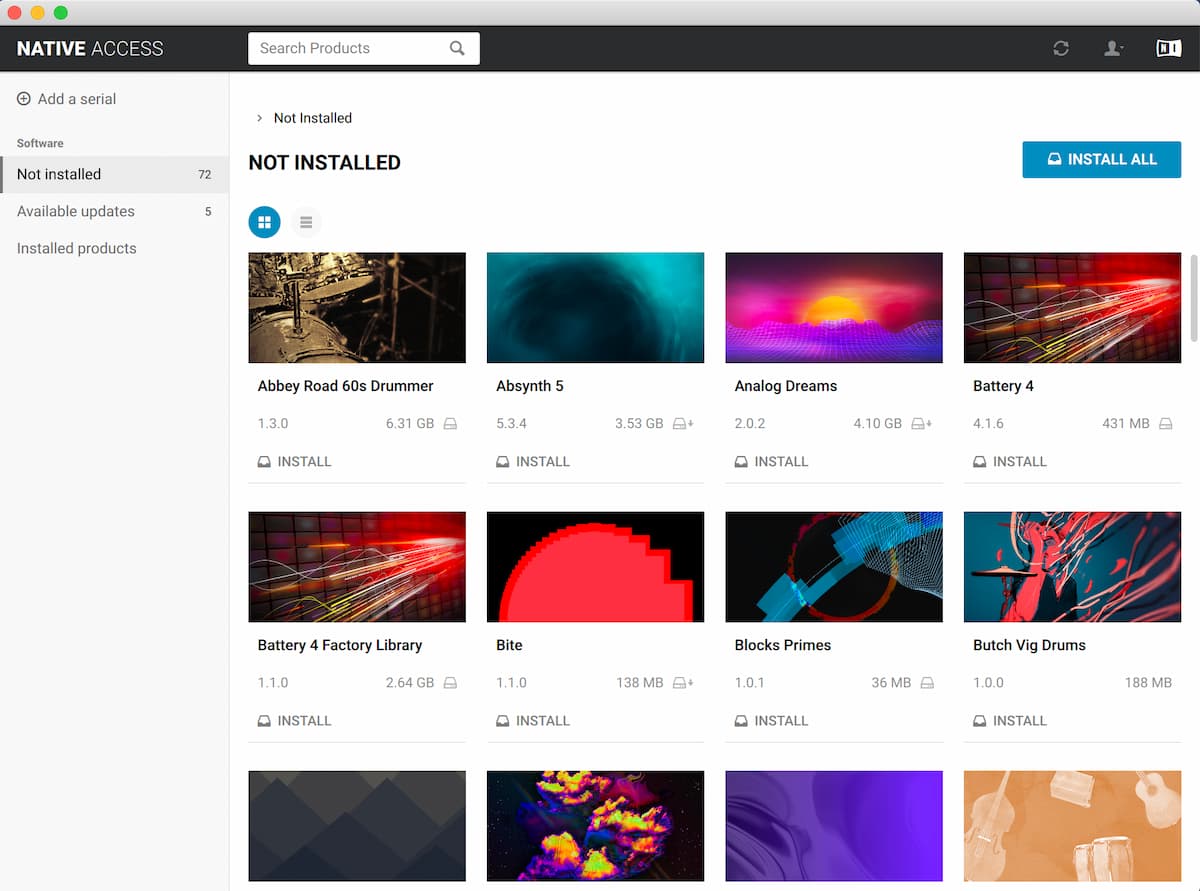Switch to list view
Screen dimensions: 1200x891
(306, 222)
